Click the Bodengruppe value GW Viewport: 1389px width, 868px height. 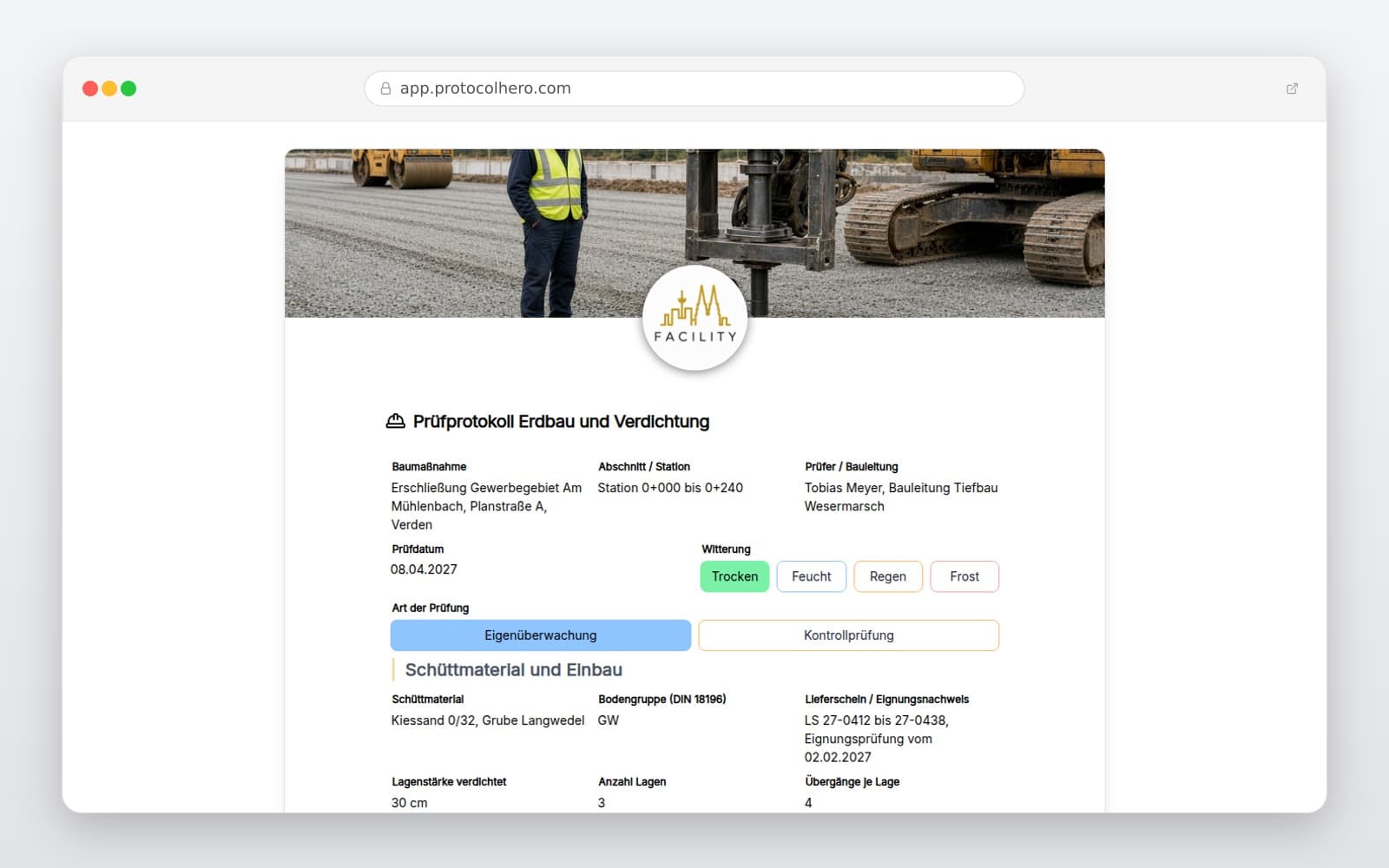[609, 720]
